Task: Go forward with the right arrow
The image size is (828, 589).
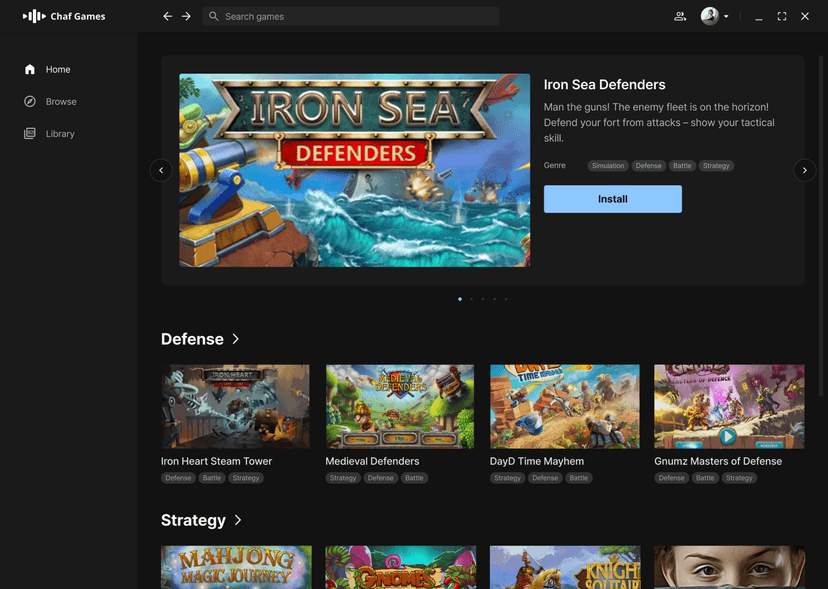Action: point(186,16)
